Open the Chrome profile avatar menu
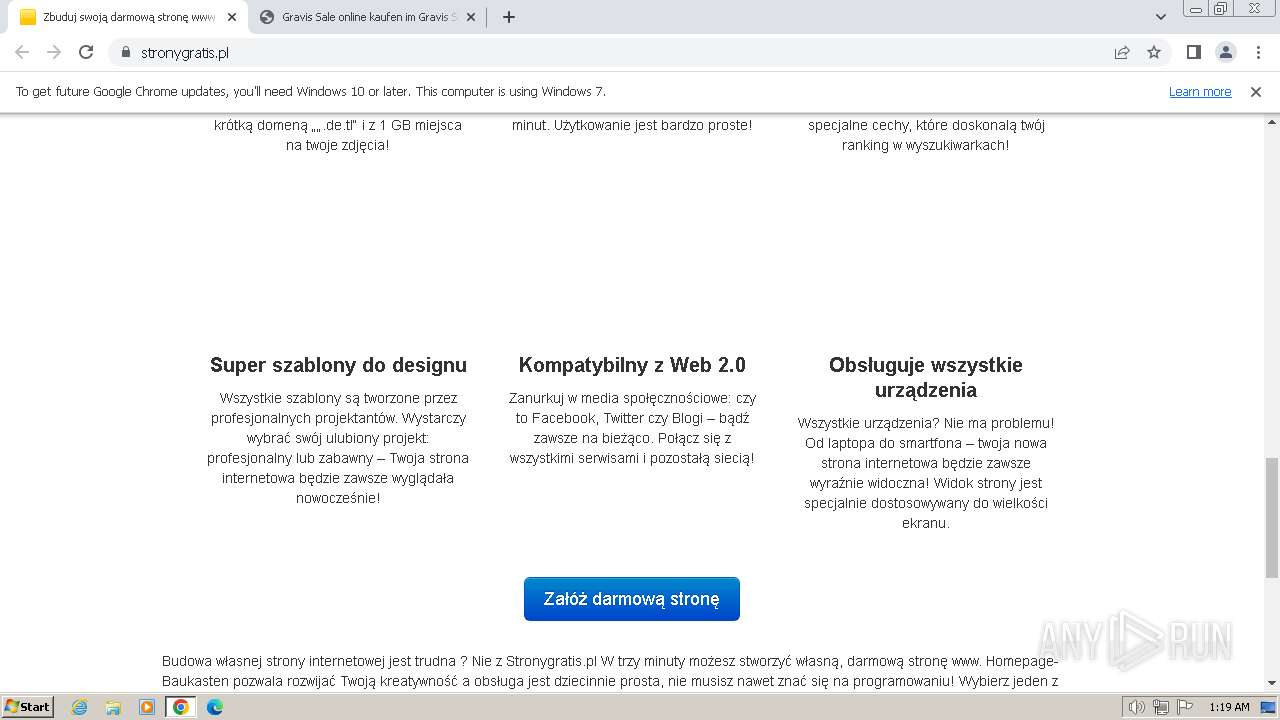 tap(1225, 52)
